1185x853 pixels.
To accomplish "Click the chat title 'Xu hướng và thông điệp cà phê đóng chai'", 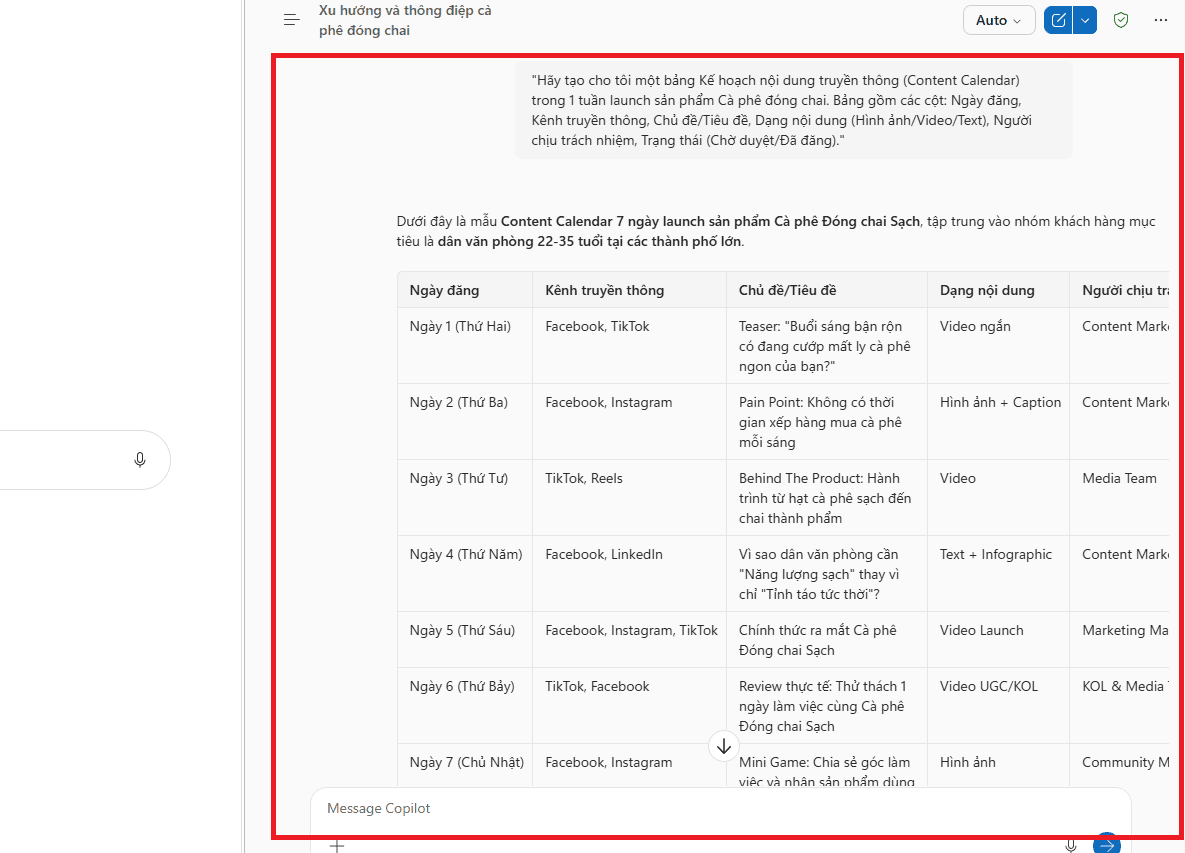I will (x=405, y=20).
